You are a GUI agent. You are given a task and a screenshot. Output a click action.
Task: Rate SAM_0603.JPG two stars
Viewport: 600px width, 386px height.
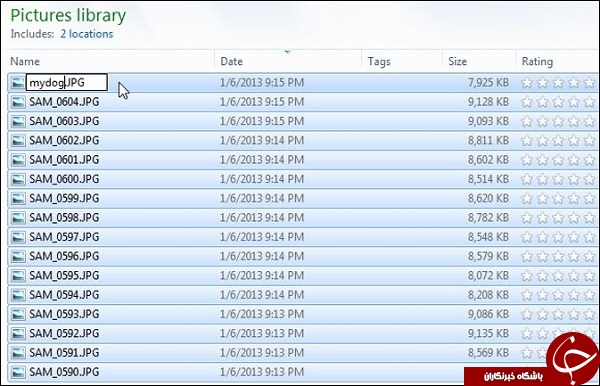click(543, 121)
